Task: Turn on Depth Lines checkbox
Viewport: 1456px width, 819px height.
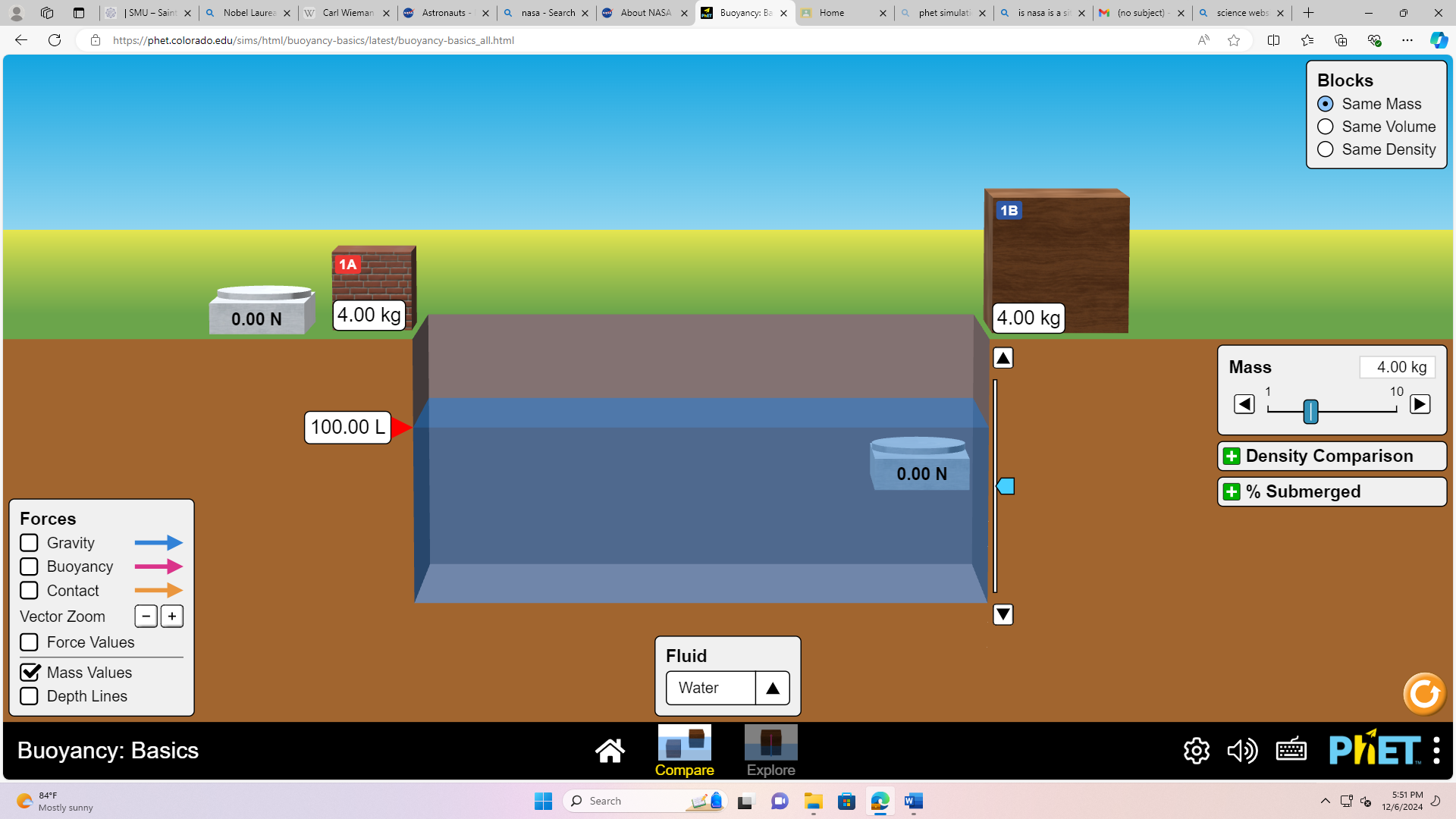Action: [x=29, y=696]
